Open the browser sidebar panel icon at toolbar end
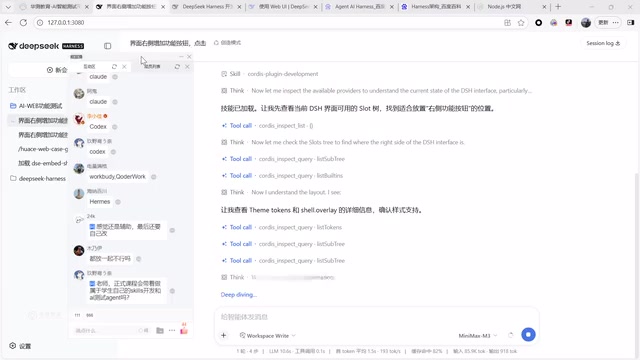The height and width of the screenshot is (360, 640). (x=631, y=22)
